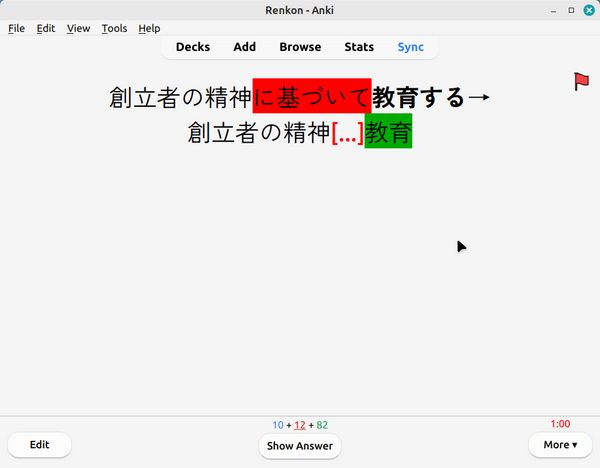Open the View menu
600x468 pixels.
(x=78, y=28)
